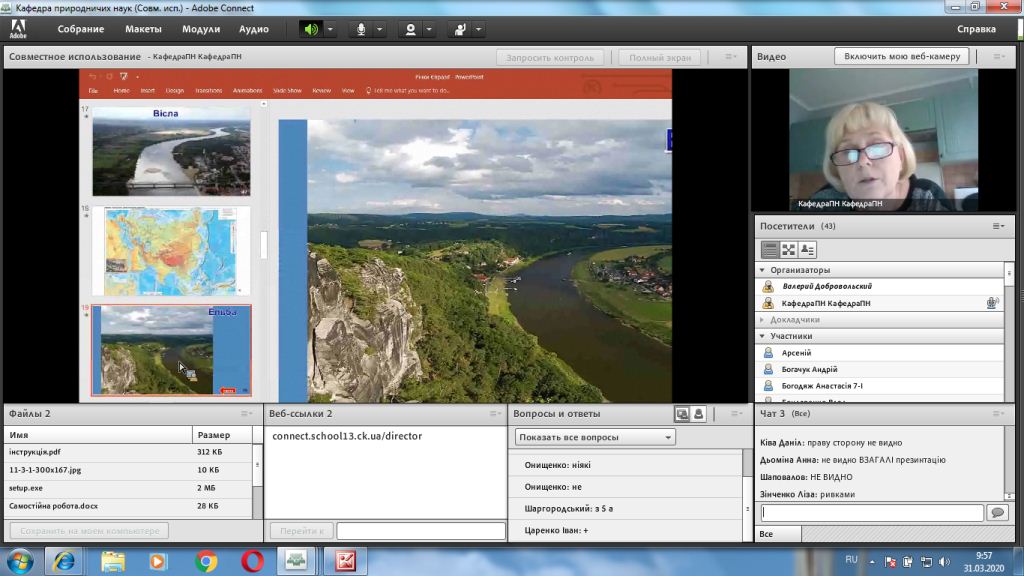Click the Запросить контроль button
The image size is (1024, 576).
pyautogui.click(x=550, y=57)
